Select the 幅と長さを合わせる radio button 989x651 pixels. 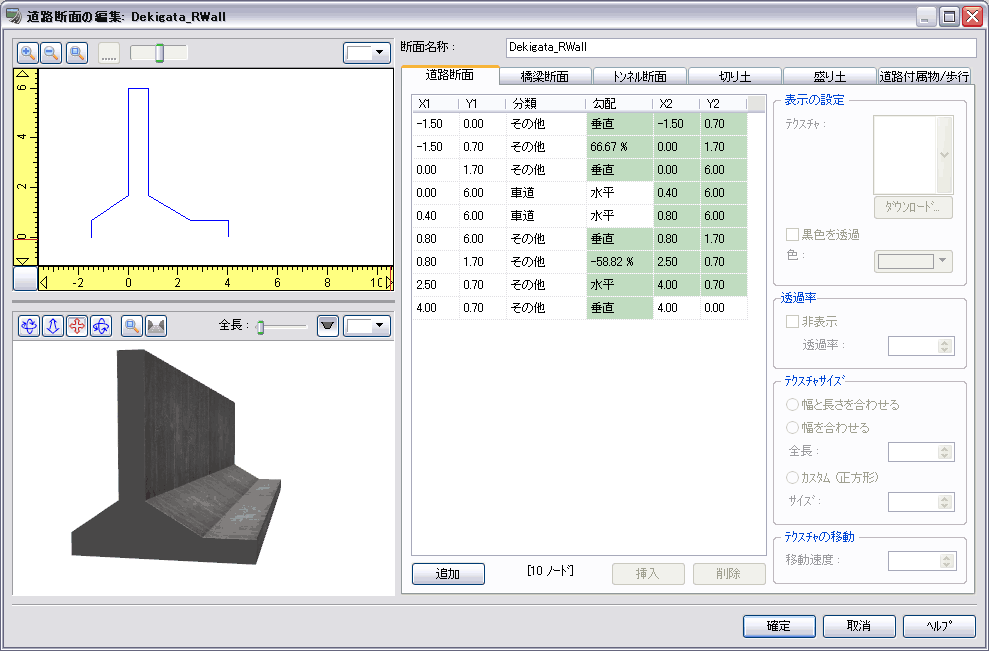[793, 405]
